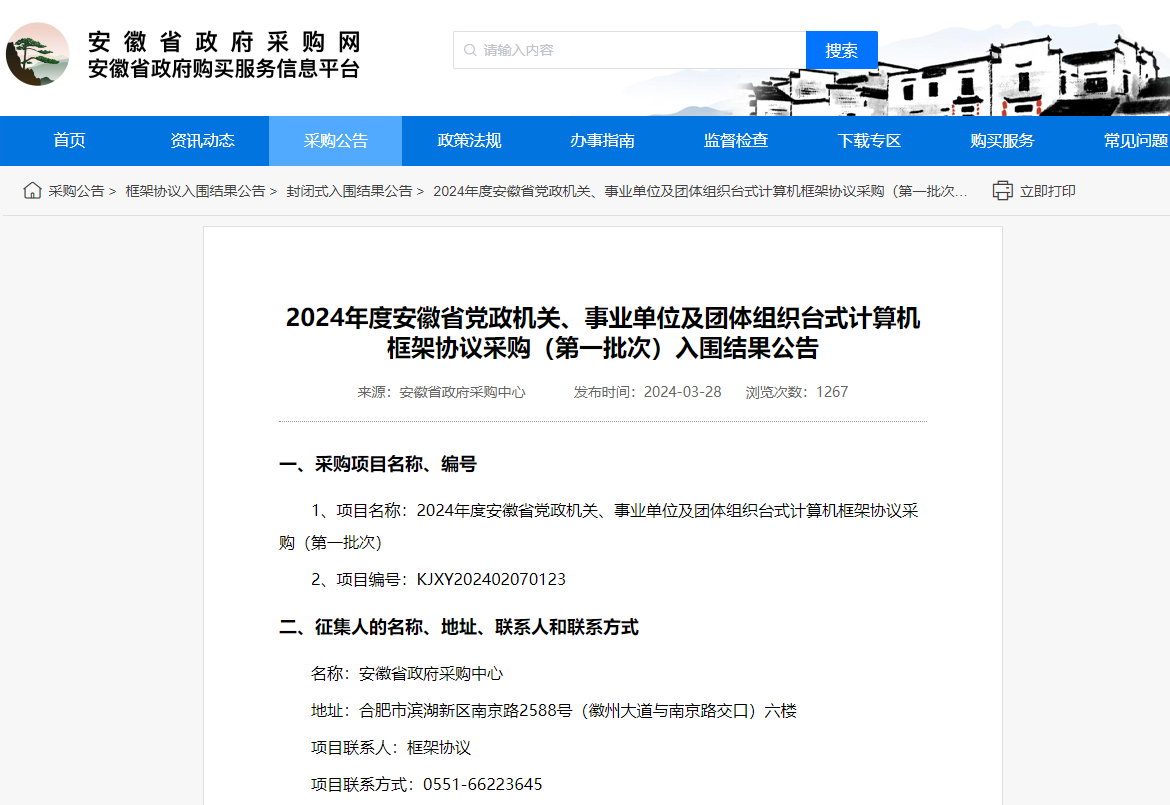Image resolution: width=1170 pixels, height=805 pixels.
Task: Open the 首页 nav item
Action: click(x=69, y=140)
